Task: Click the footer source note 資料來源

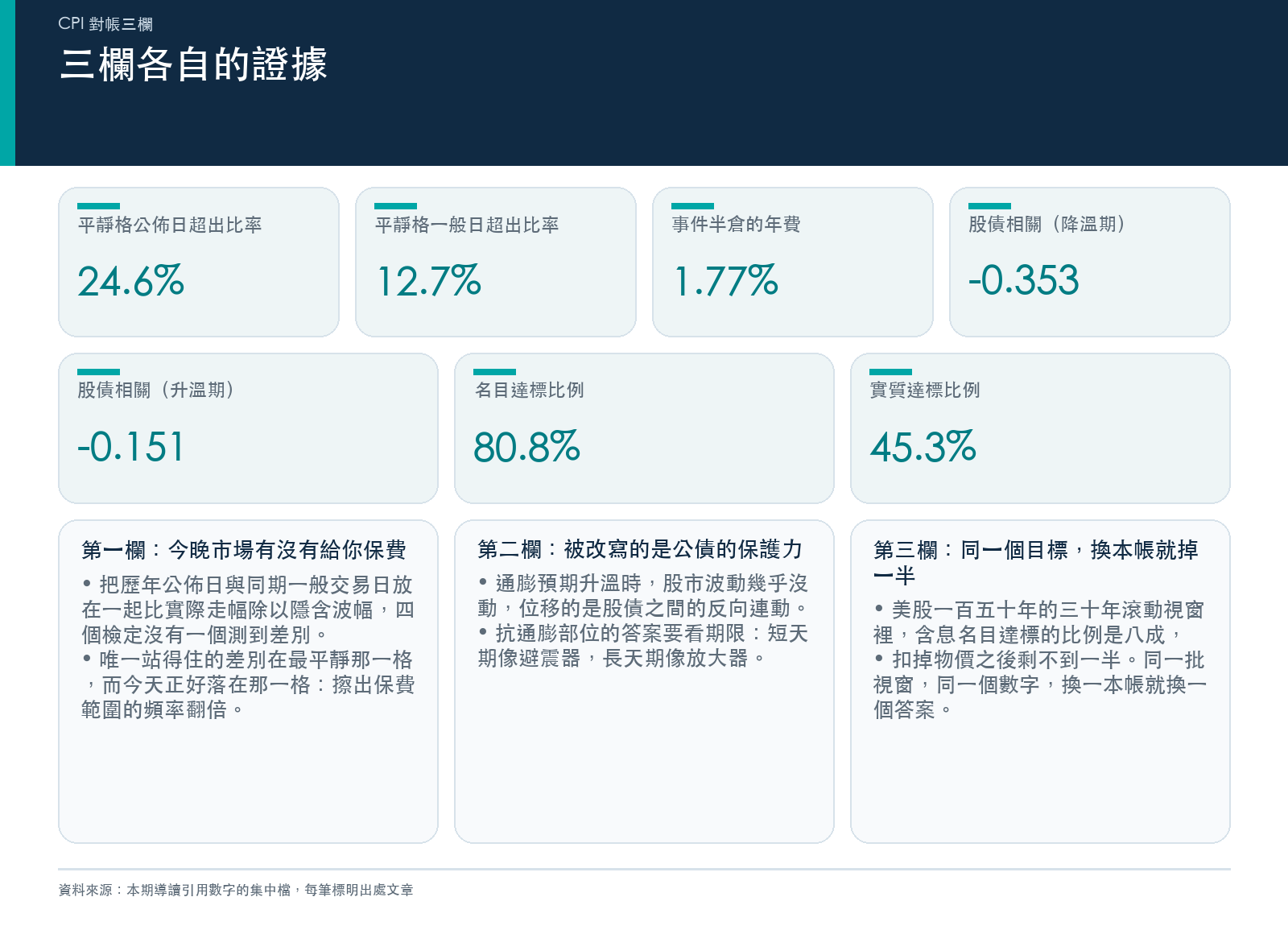Action: pos(236,890)
